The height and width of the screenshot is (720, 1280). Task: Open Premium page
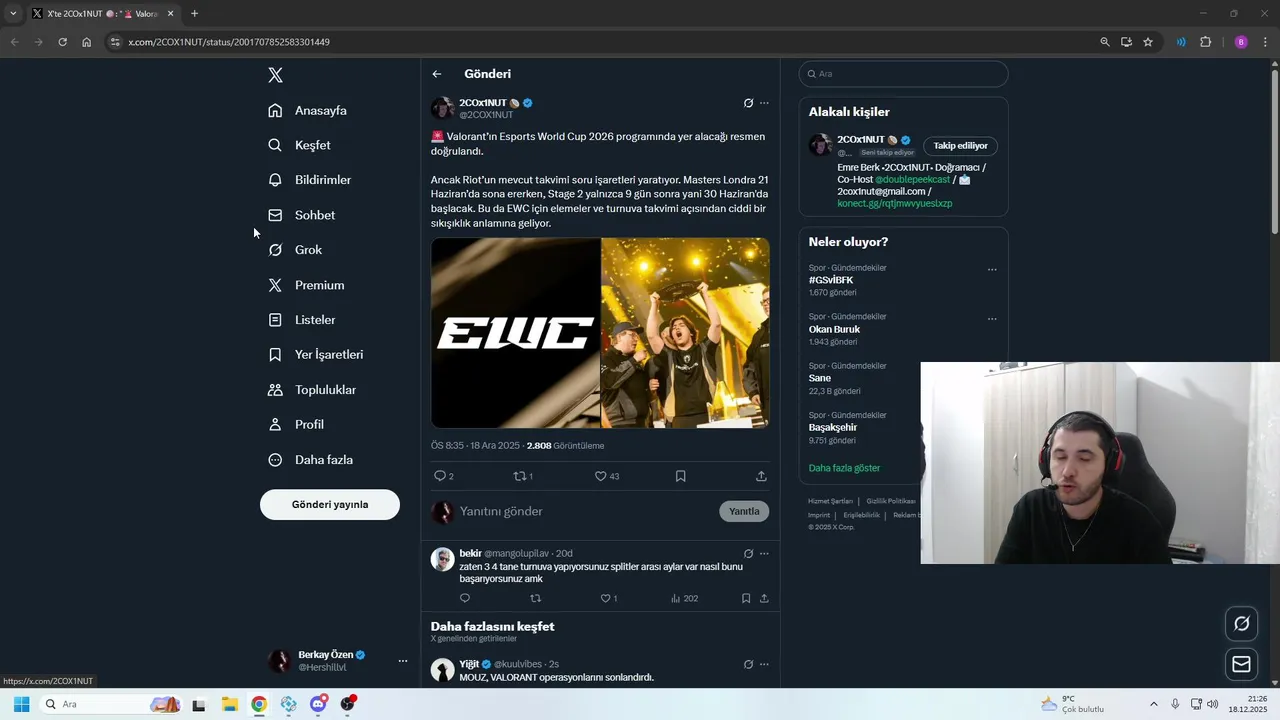click(306, 285)
